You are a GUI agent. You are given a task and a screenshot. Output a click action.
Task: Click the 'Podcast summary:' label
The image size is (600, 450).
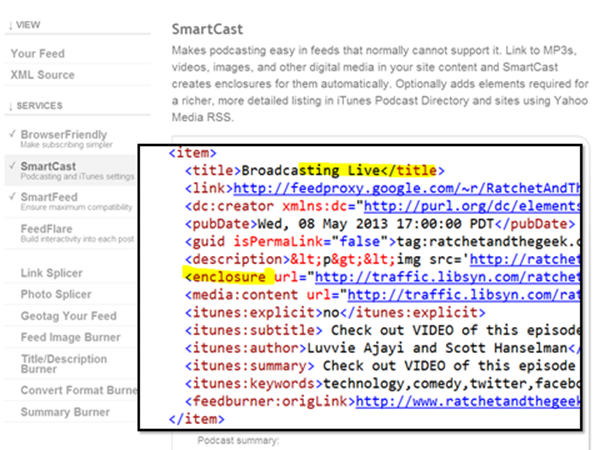point(238,440)
